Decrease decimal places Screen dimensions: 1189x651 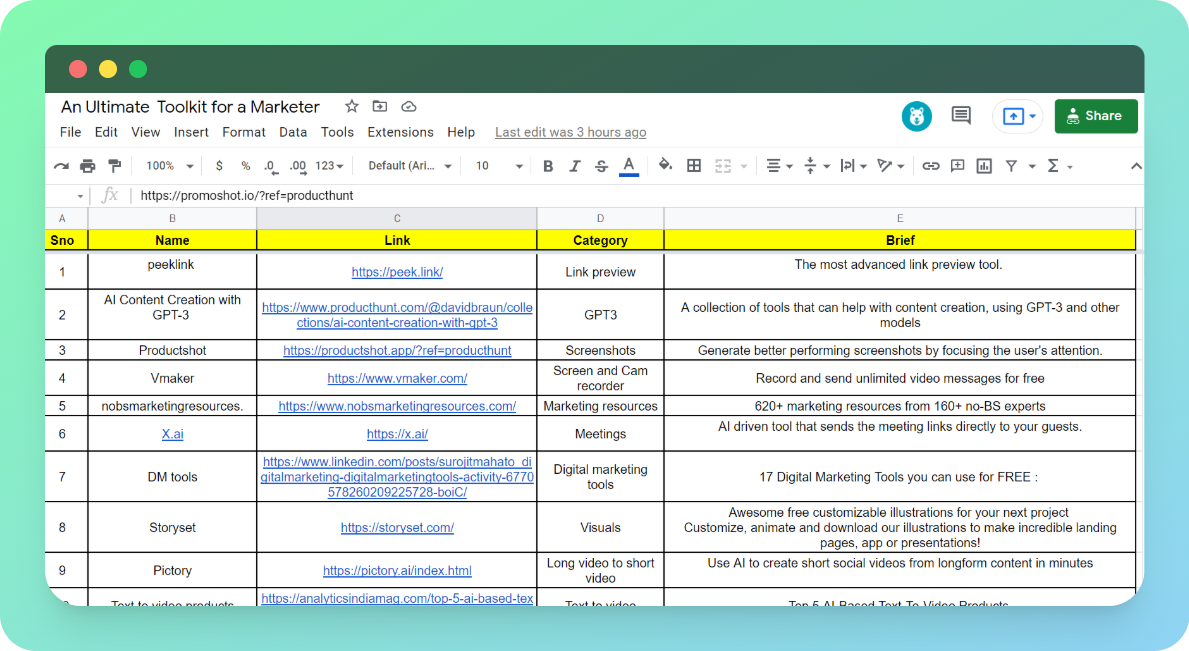click(268, 166)
